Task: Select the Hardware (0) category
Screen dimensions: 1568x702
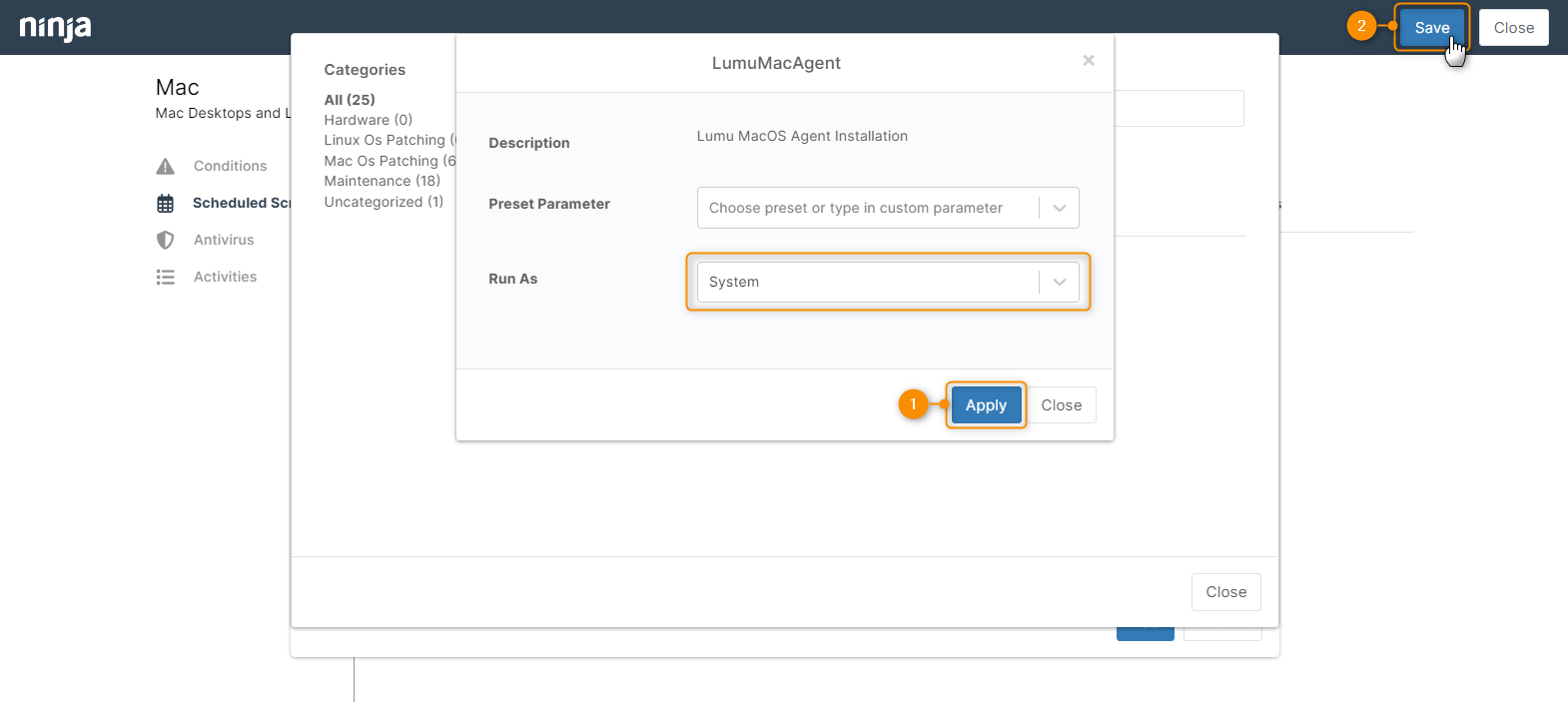Action: (368, 120)
